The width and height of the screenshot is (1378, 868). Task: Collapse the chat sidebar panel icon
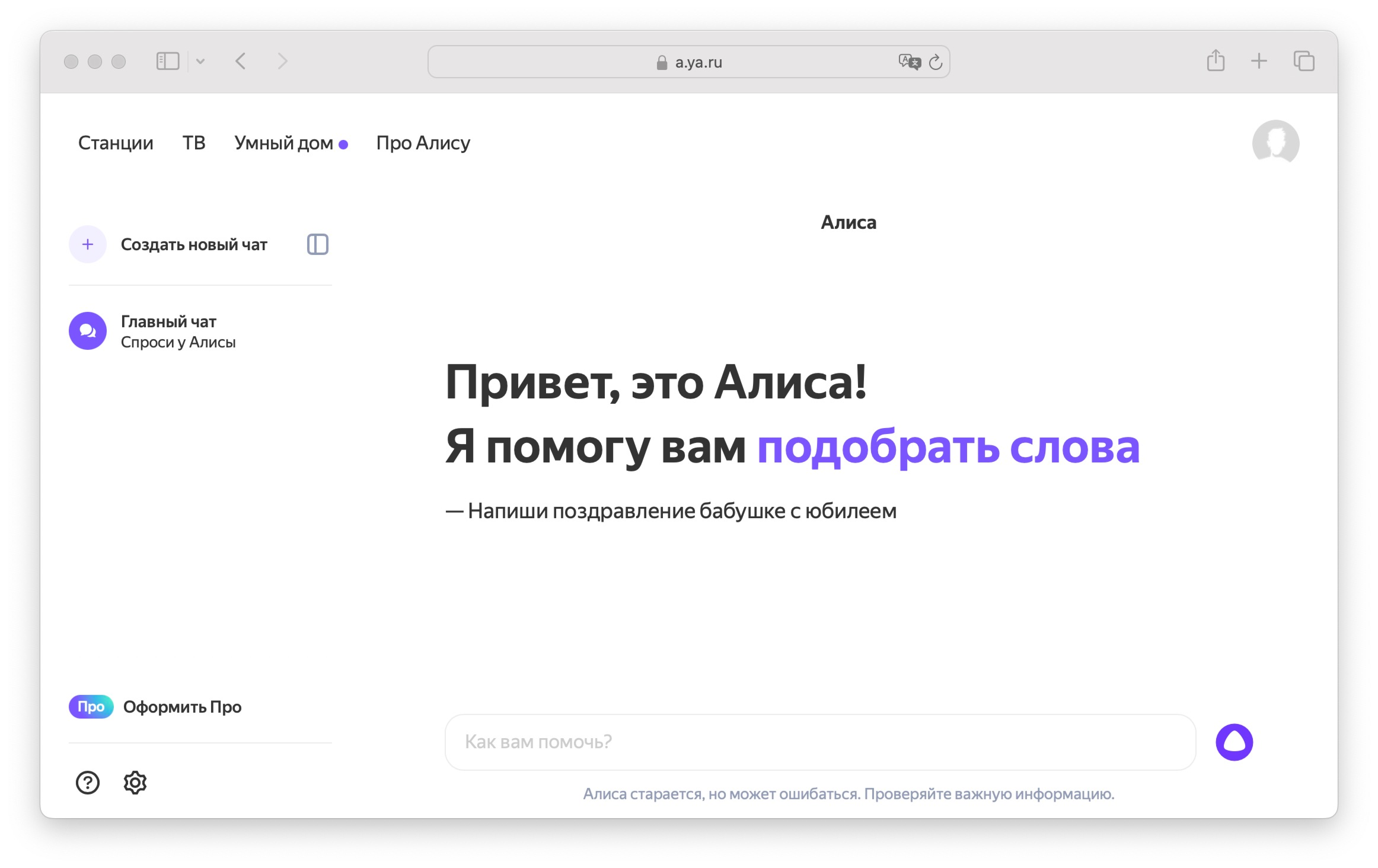[318, 244]
